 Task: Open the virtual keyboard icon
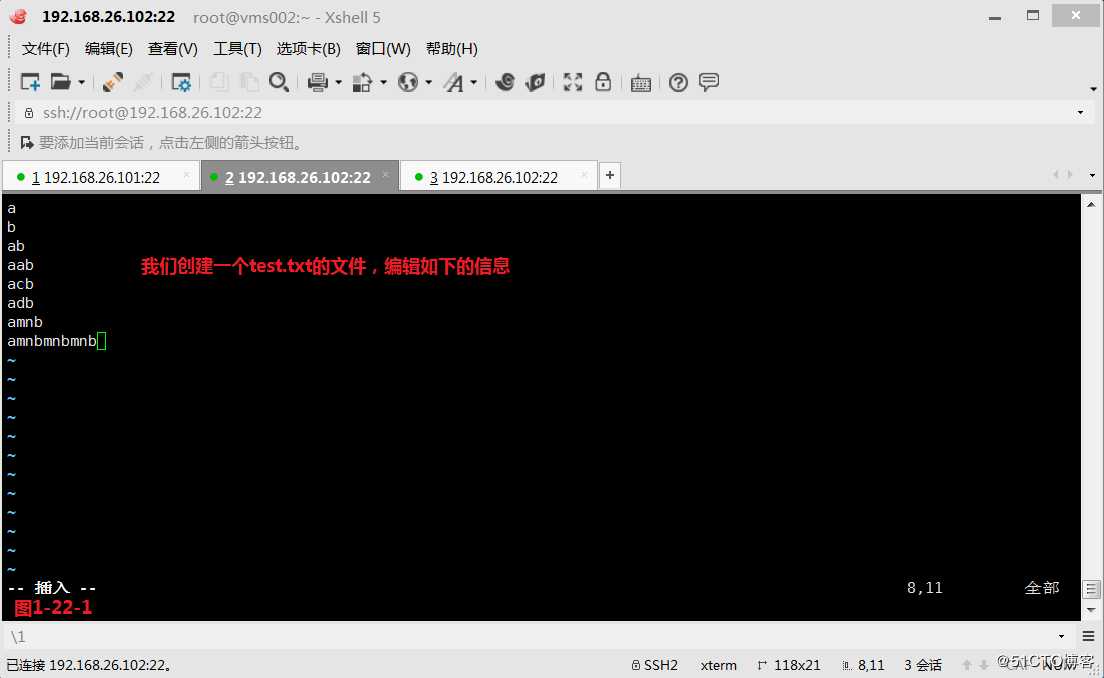tap(641, 83)
